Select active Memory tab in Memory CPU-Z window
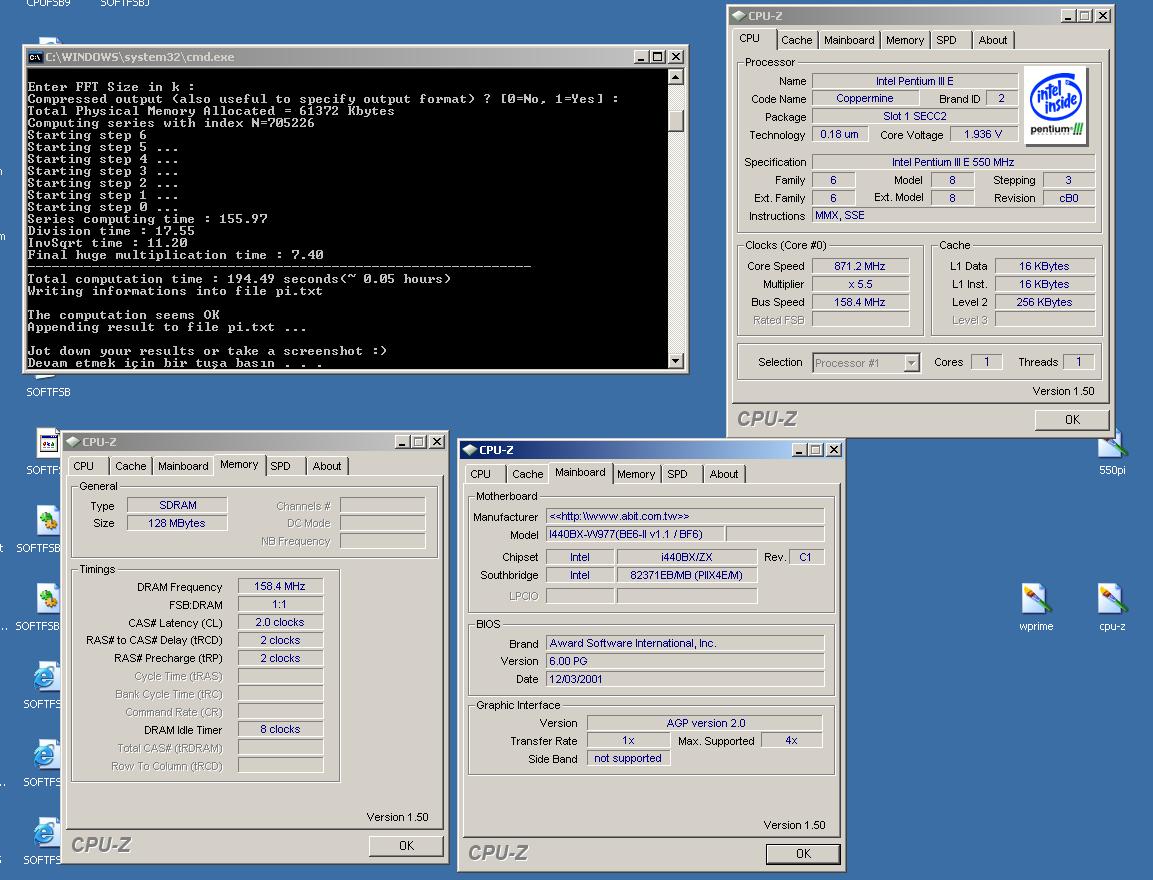Viewport: 1153px width, 880px height. pos(239,465)
